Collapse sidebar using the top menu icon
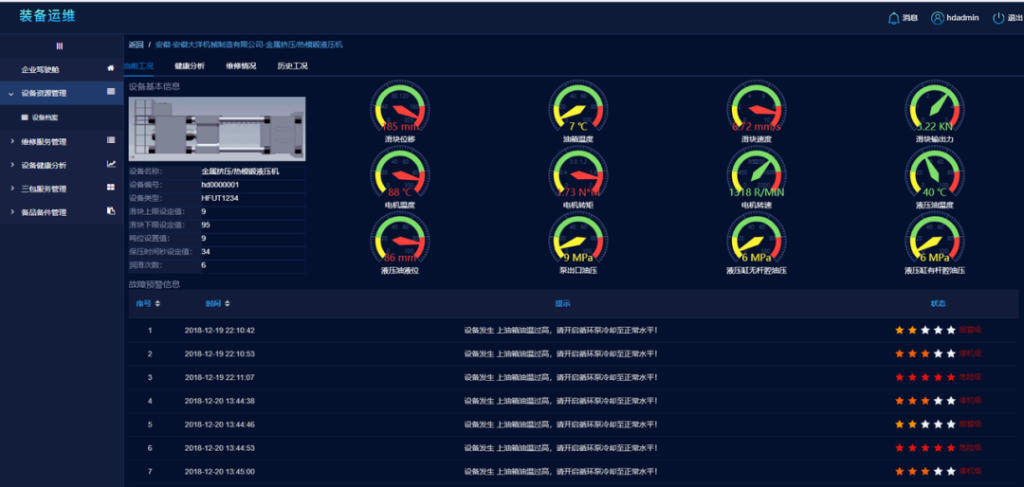This screenshot has height=487, width=1024. [59, 46]
